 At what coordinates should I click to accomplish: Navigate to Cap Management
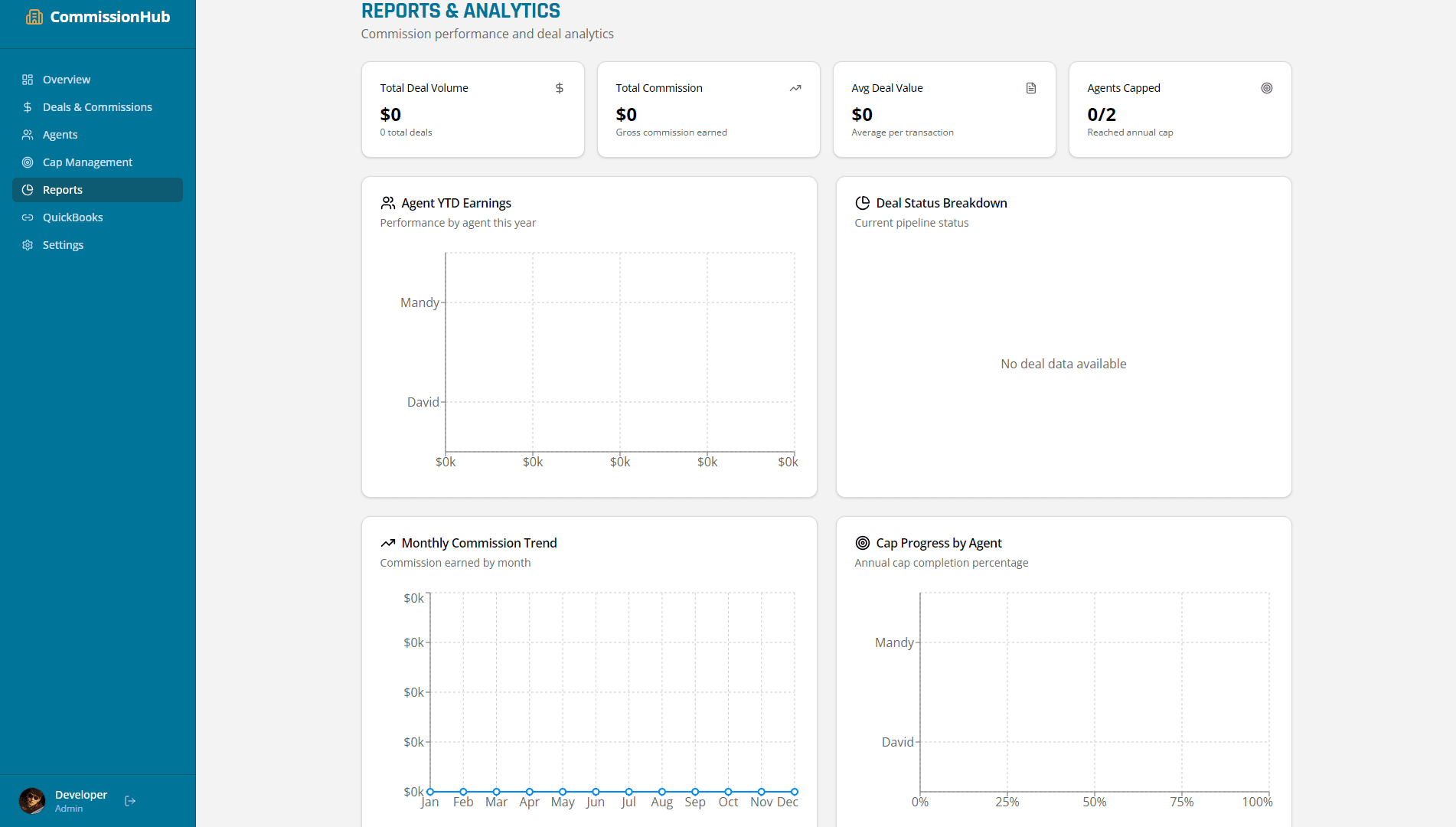(97, 162)
